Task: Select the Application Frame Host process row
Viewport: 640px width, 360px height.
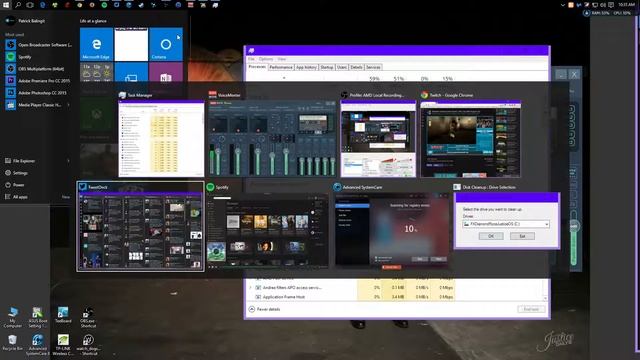Action: 352,297
